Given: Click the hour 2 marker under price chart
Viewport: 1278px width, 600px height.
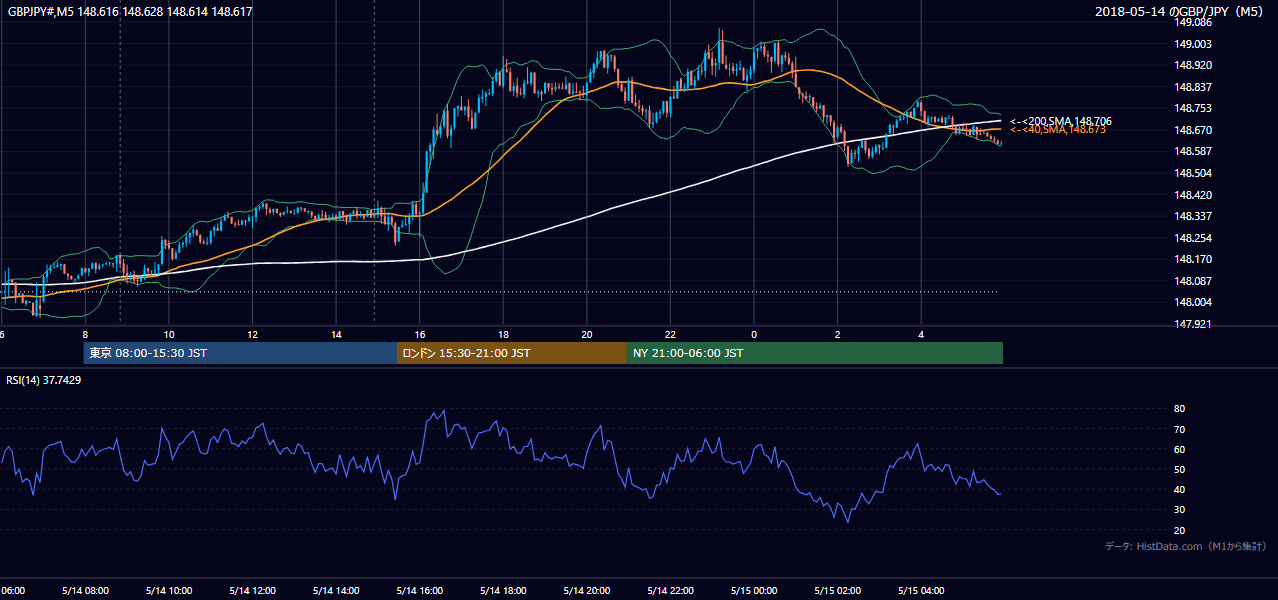Looking at the screenshot, I should [x=837, y=334].
